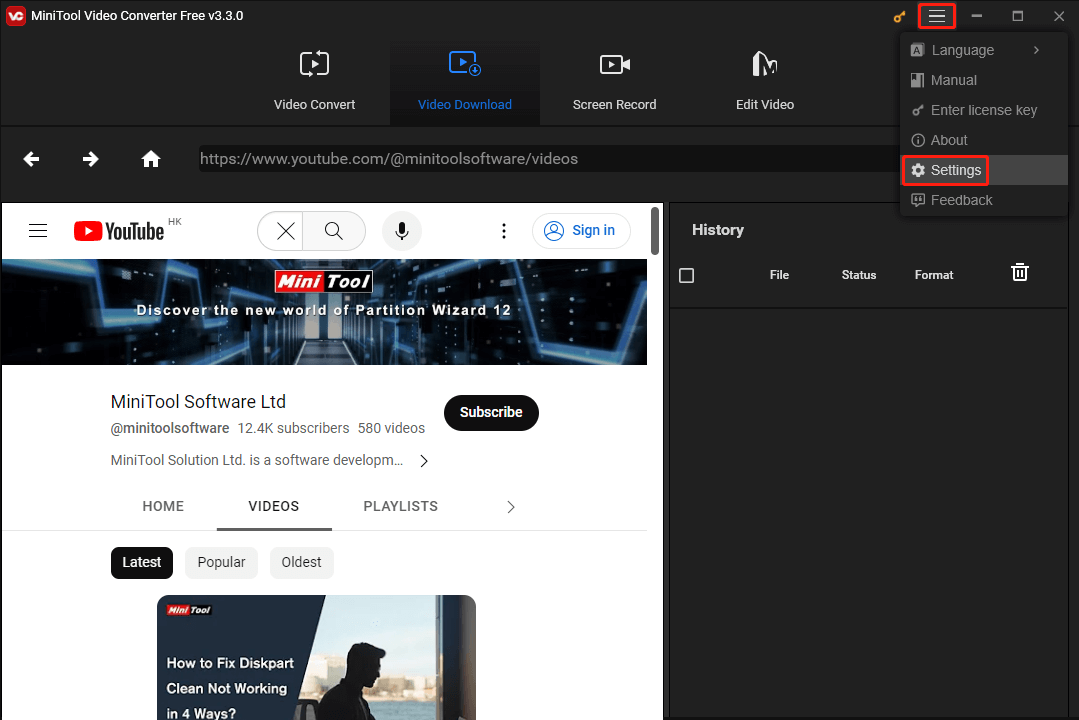Click the forward navigation arrow
The width and height of the screenshot is (1079, 720).
point(91,159)
